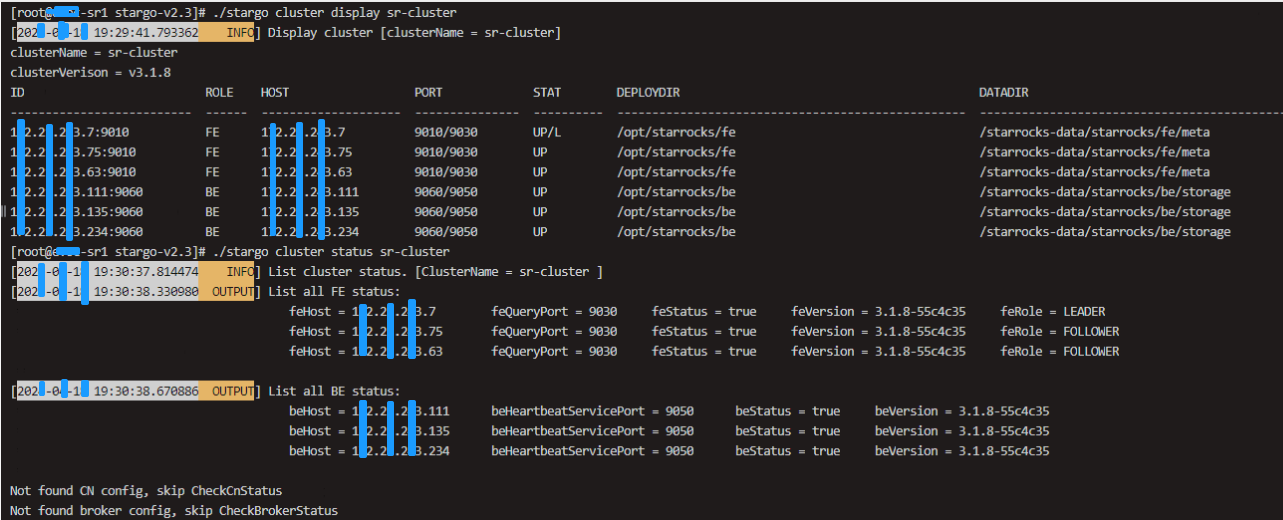Image resolution: width=1283 pixels, height=520 pixels.
Task: Click the 'UP/L' status value
Action: point(547,132)
